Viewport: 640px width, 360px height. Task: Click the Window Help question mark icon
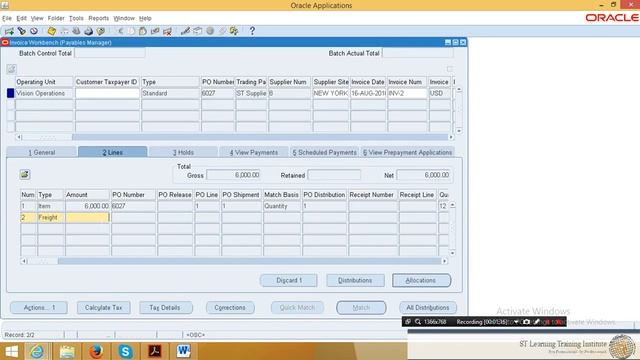click(x=252, y=31)
